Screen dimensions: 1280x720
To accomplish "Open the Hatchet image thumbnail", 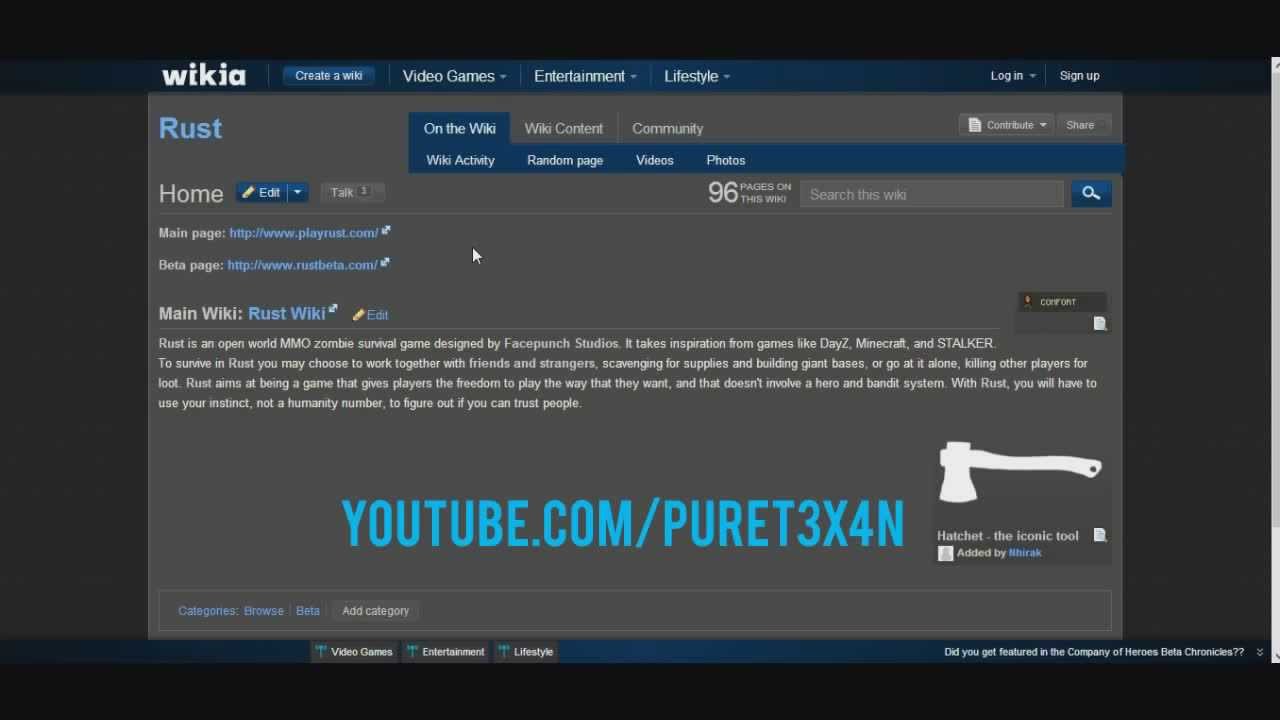I will pos(1021,473).
